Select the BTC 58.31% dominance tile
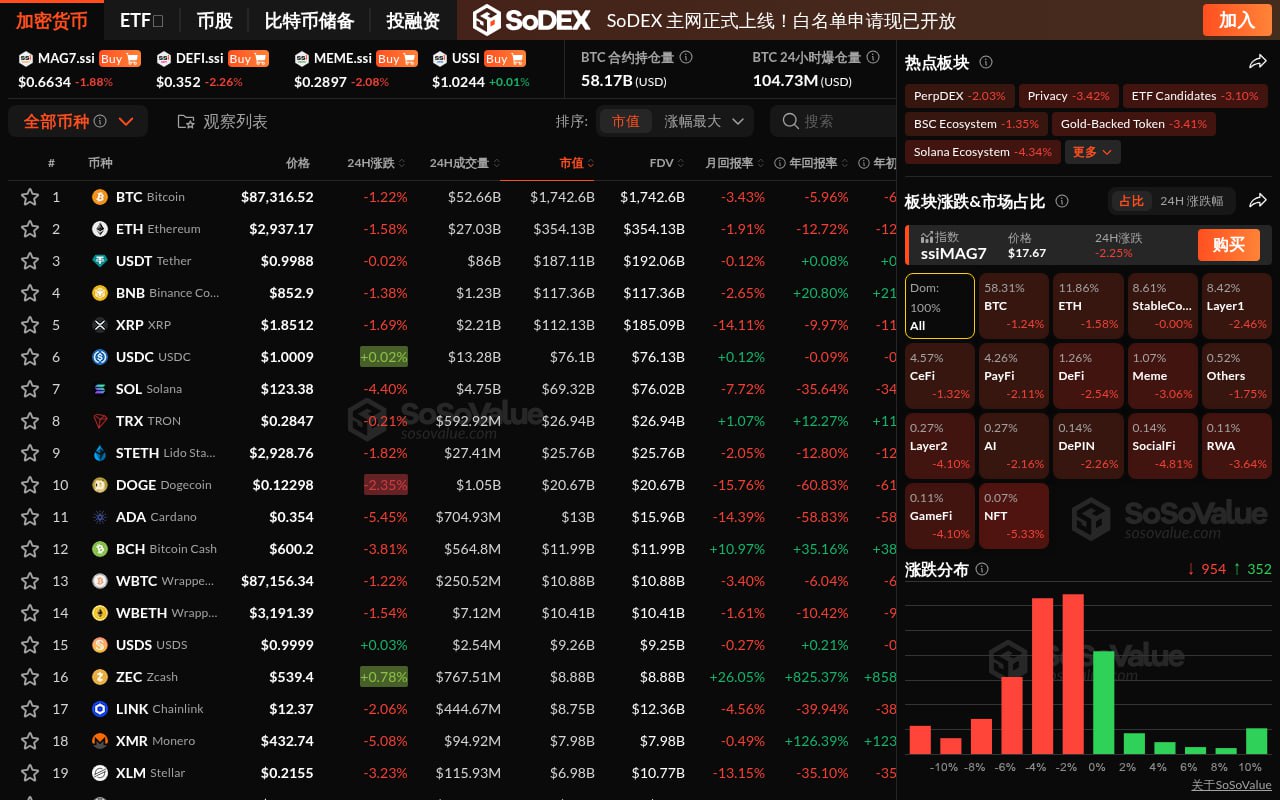Viewport: 1280px width, 800px height. [1012, 306]
